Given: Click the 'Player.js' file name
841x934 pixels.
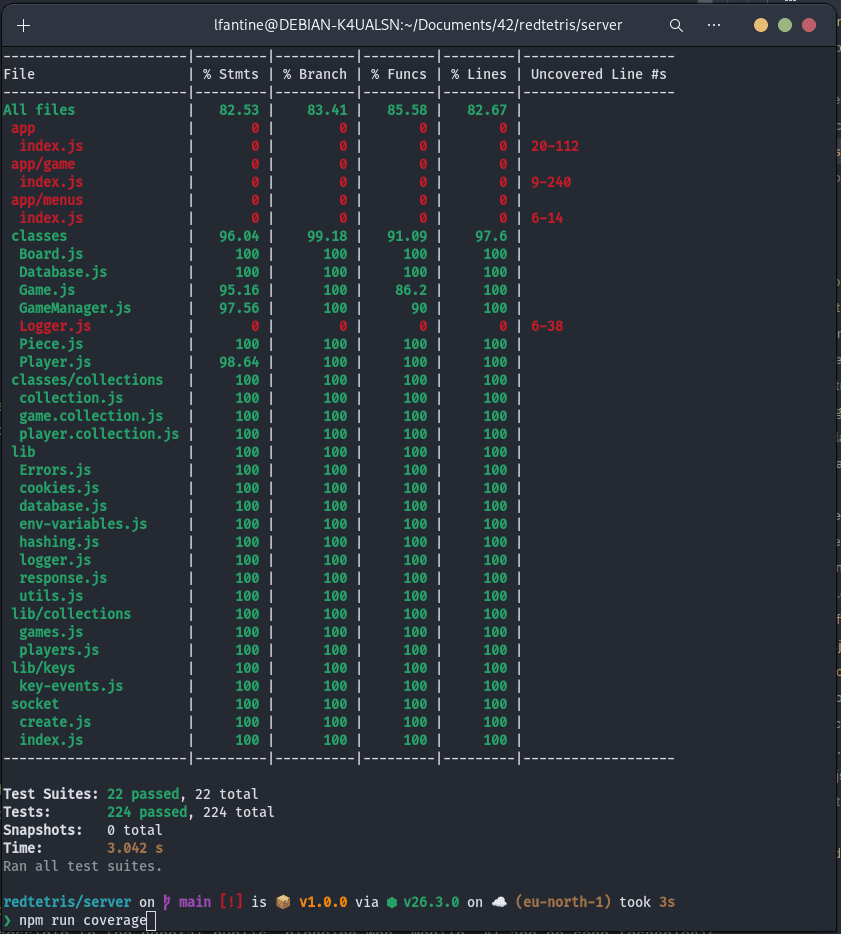Looking at the screenshot, I should click(55, 362).
